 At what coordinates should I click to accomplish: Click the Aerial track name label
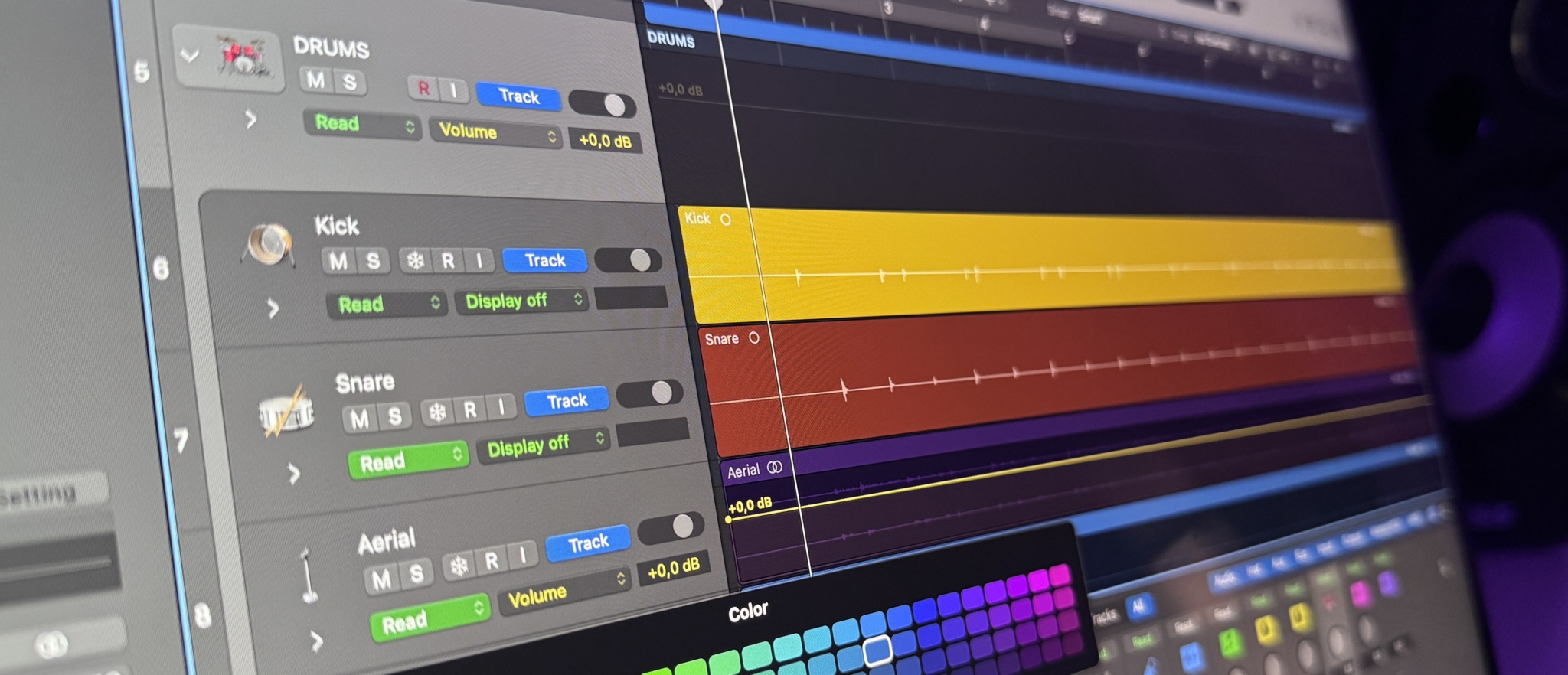tap(387, 540)
